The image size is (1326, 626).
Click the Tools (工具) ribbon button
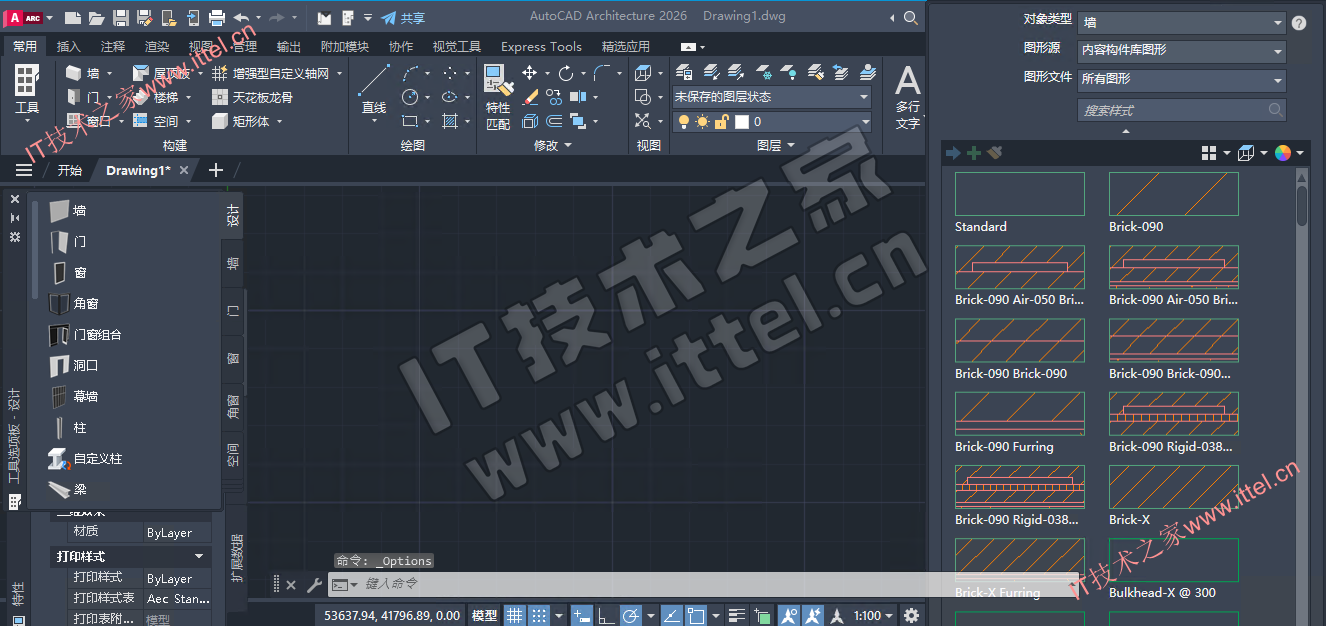pyautogui.click(x=27, y=90)
